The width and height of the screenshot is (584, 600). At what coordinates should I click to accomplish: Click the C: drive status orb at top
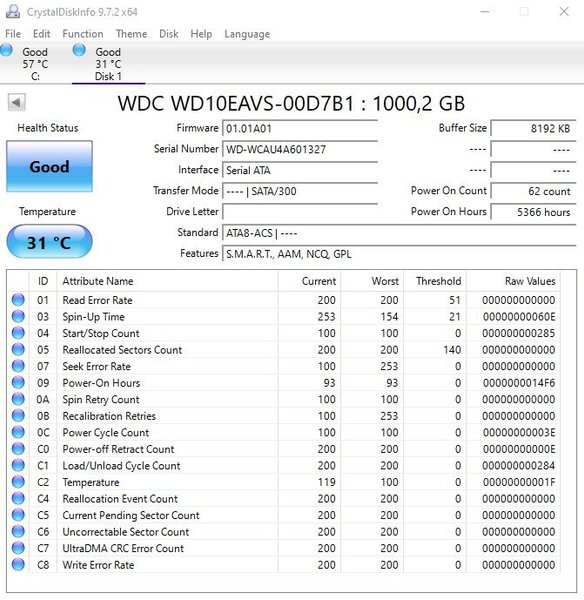point(6,50)
